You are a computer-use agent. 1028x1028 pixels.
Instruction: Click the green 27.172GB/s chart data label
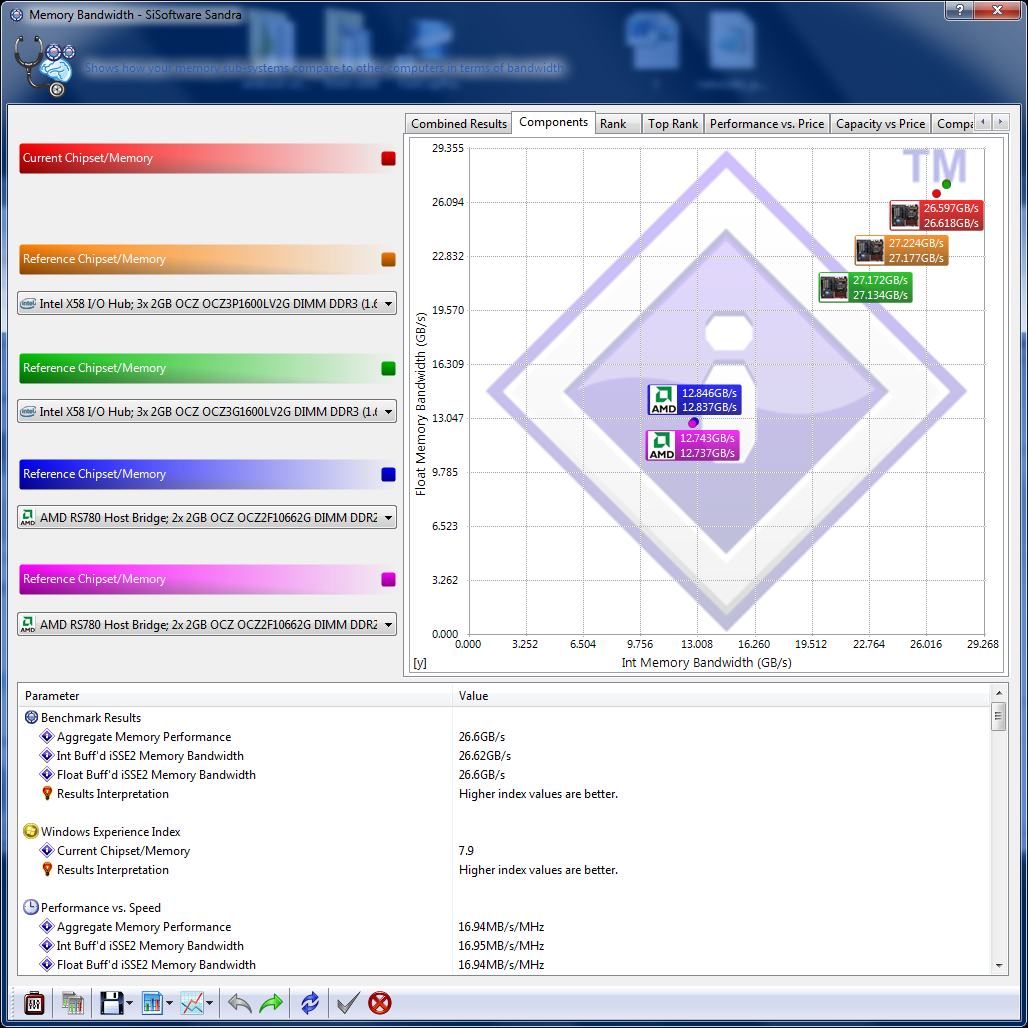[x=865, y=288]
